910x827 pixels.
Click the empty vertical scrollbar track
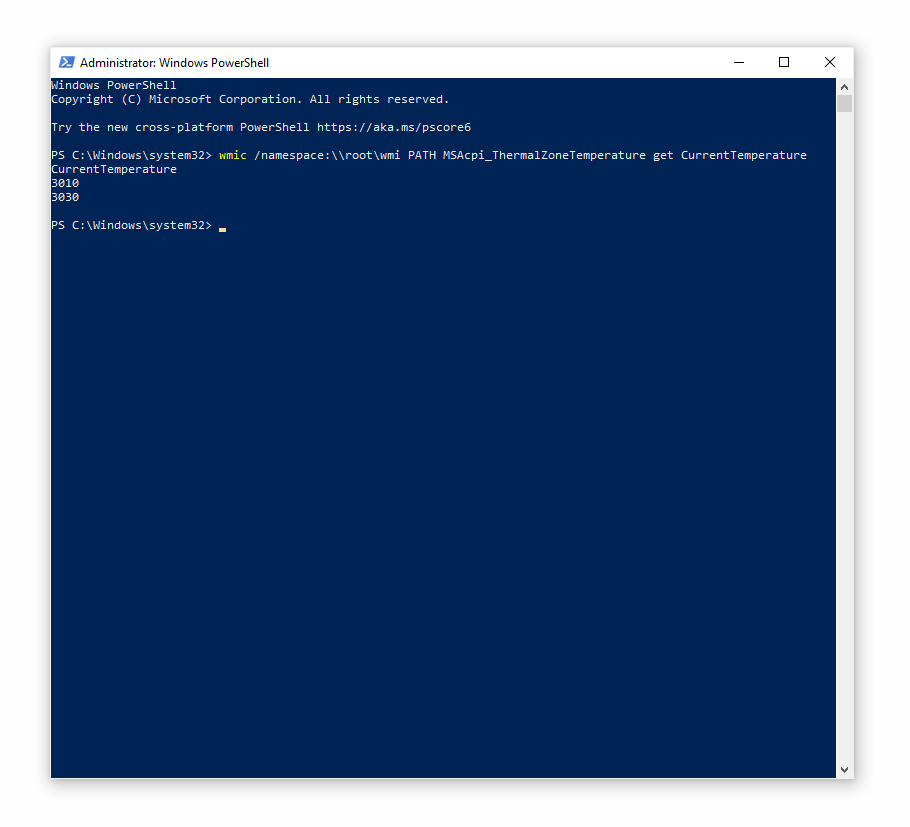(845, 450)
